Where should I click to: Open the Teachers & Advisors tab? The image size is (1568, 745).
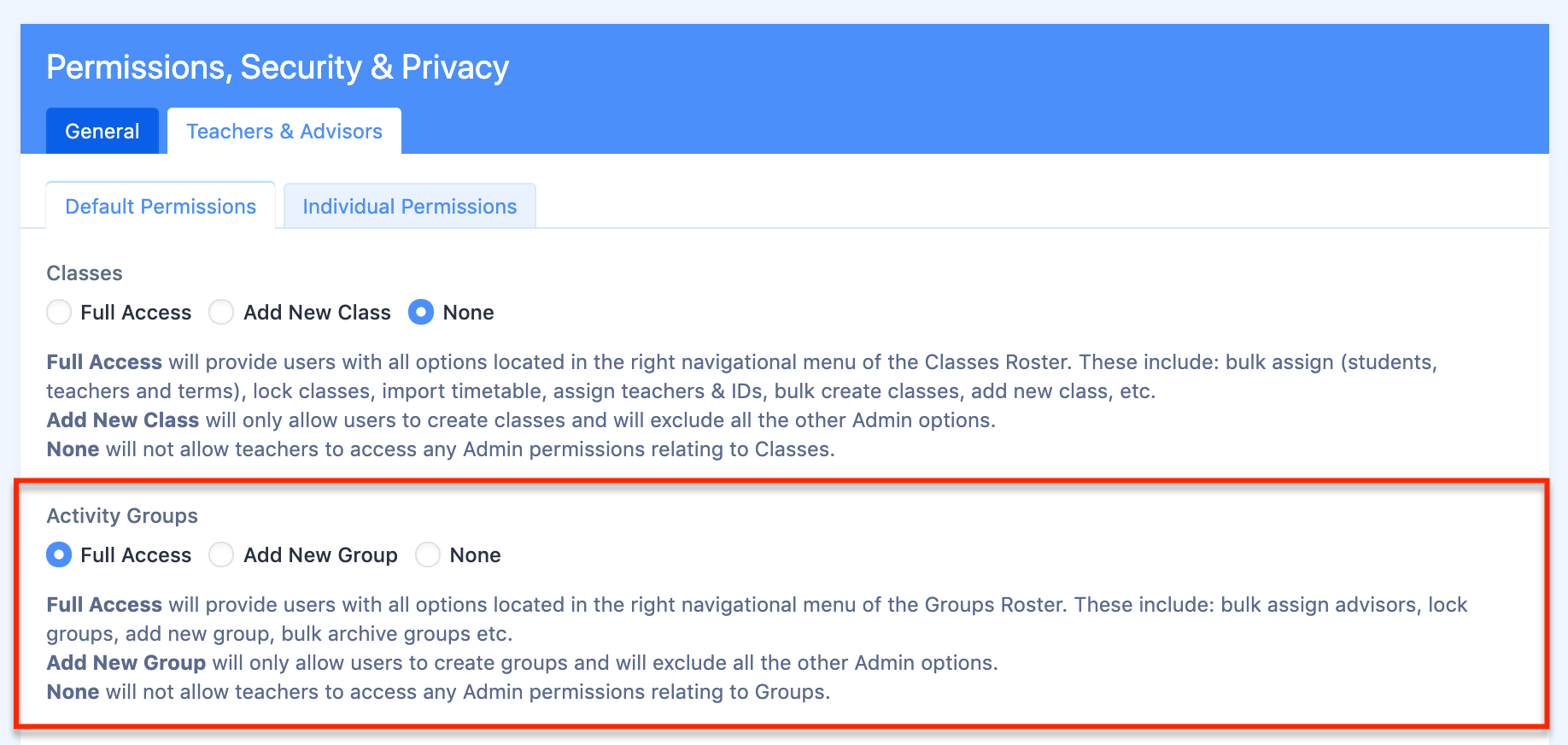coord(284,132)
